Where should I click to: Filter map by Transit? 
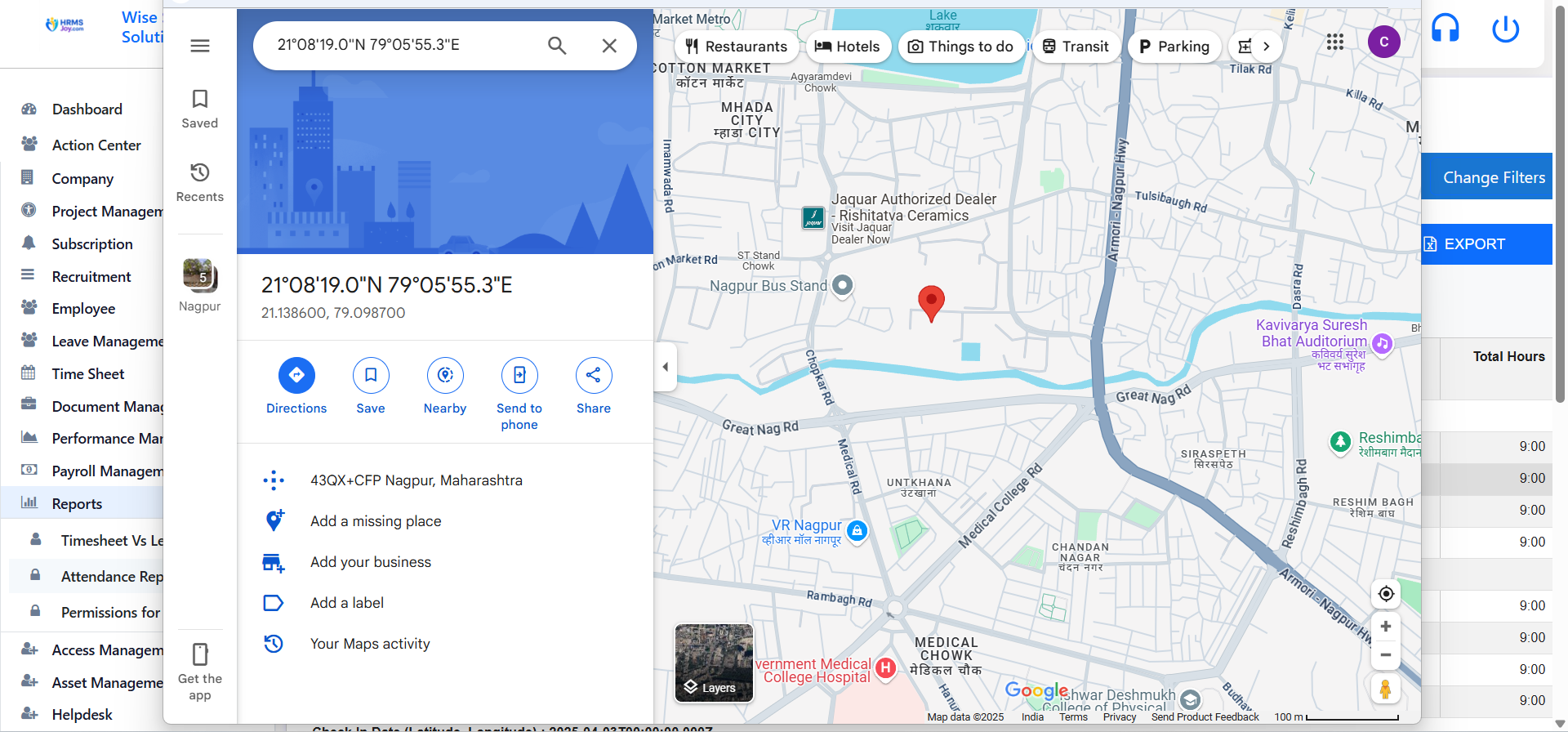[x=1075, y=47]
